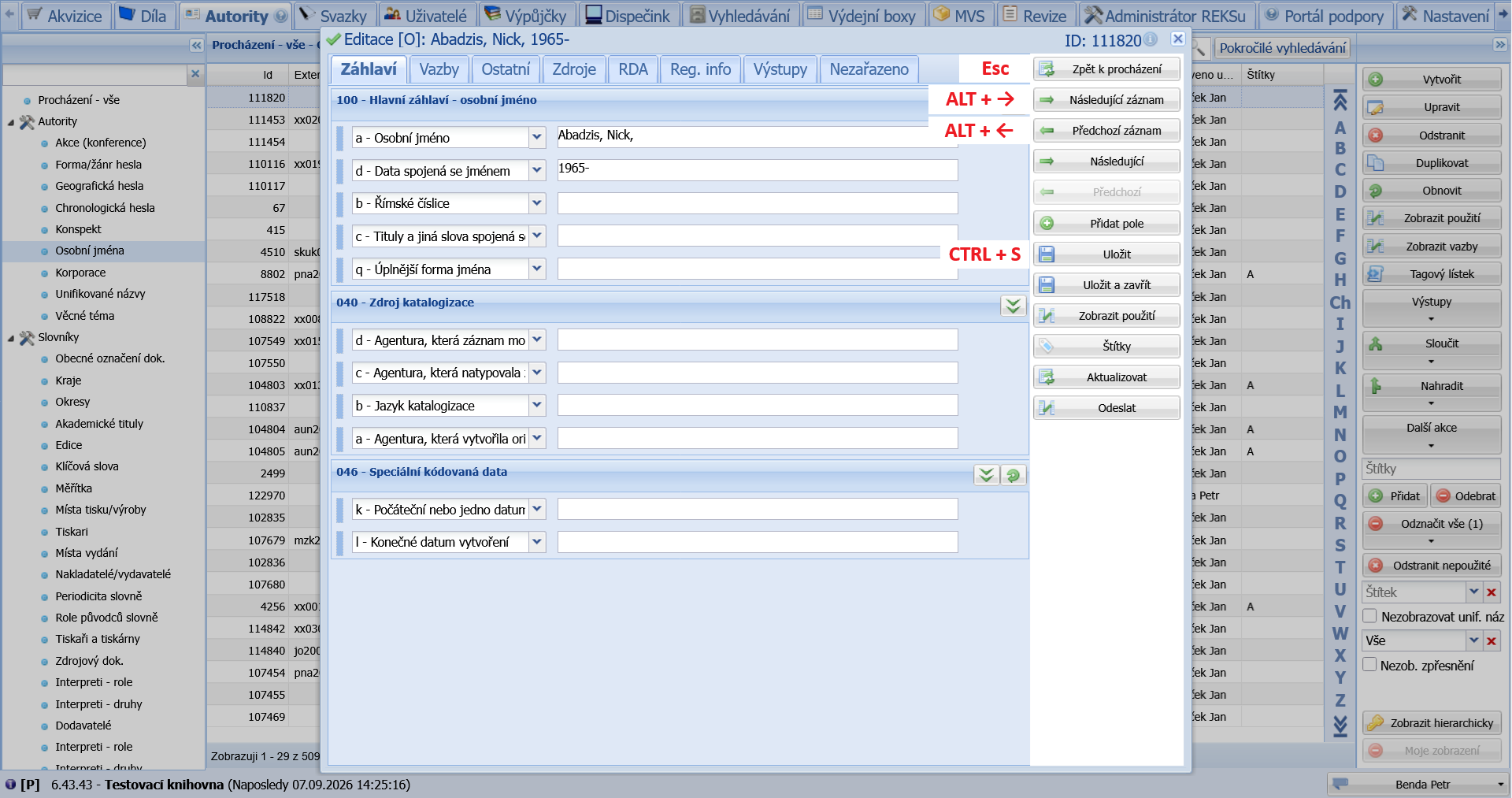Click the refresh icon in section 046
This screenshot has width=1512, height=798.
point(1014,475)
